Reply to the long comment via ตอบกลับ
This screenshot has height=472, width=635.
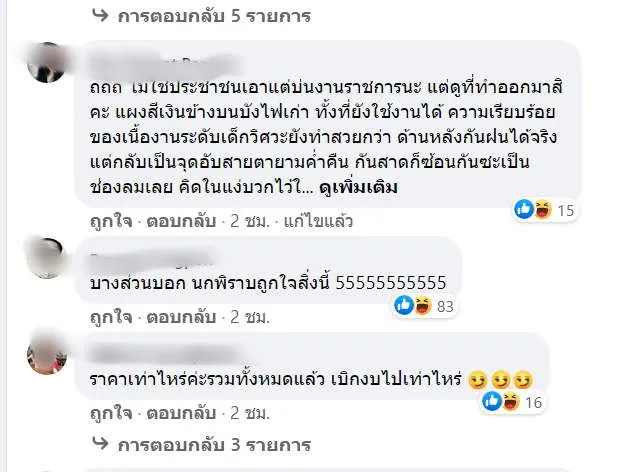[x=181, y=221]
